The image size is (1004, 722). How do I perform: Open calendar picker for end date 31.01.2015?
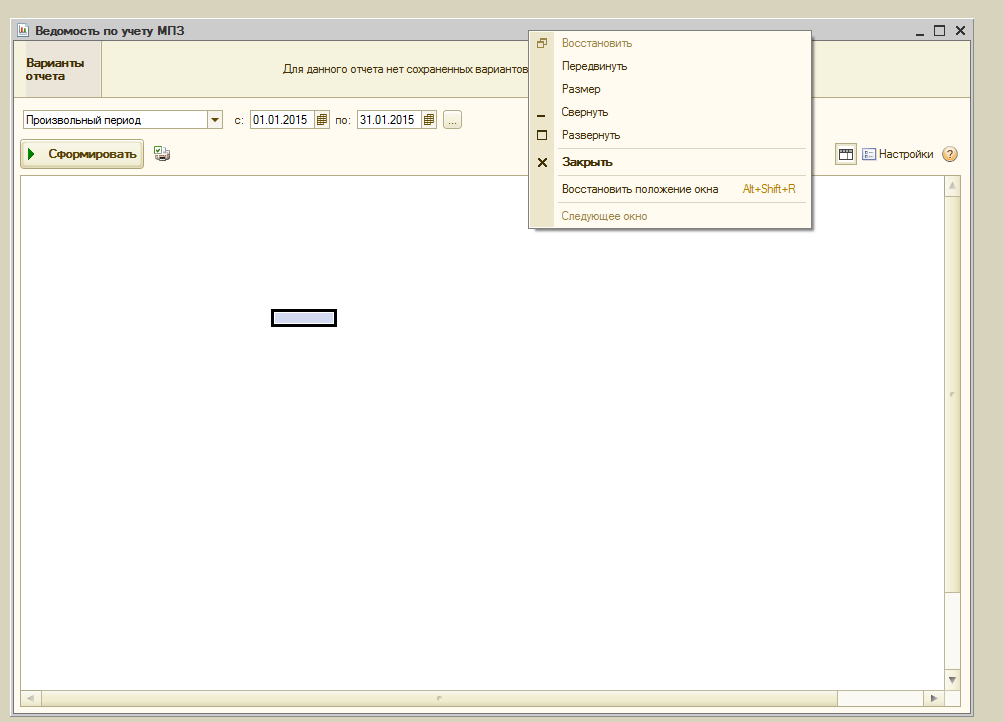pyautogui.click(x=429, y=120)
